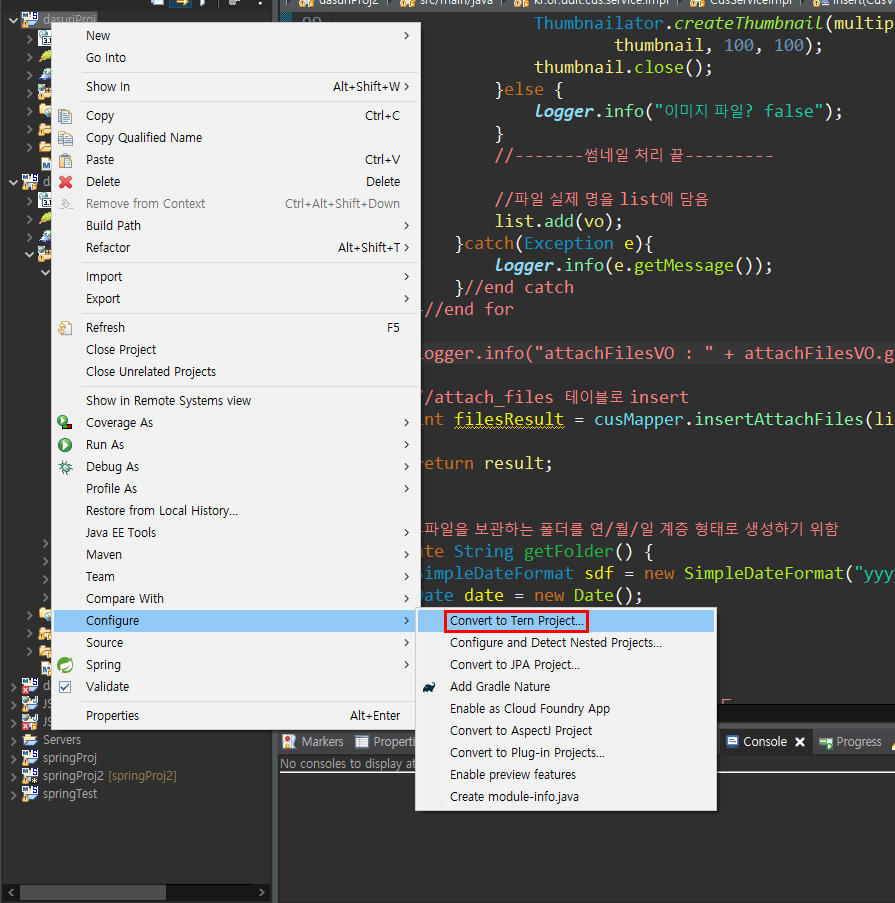Click the Markers tab icon

click(289, 742)
